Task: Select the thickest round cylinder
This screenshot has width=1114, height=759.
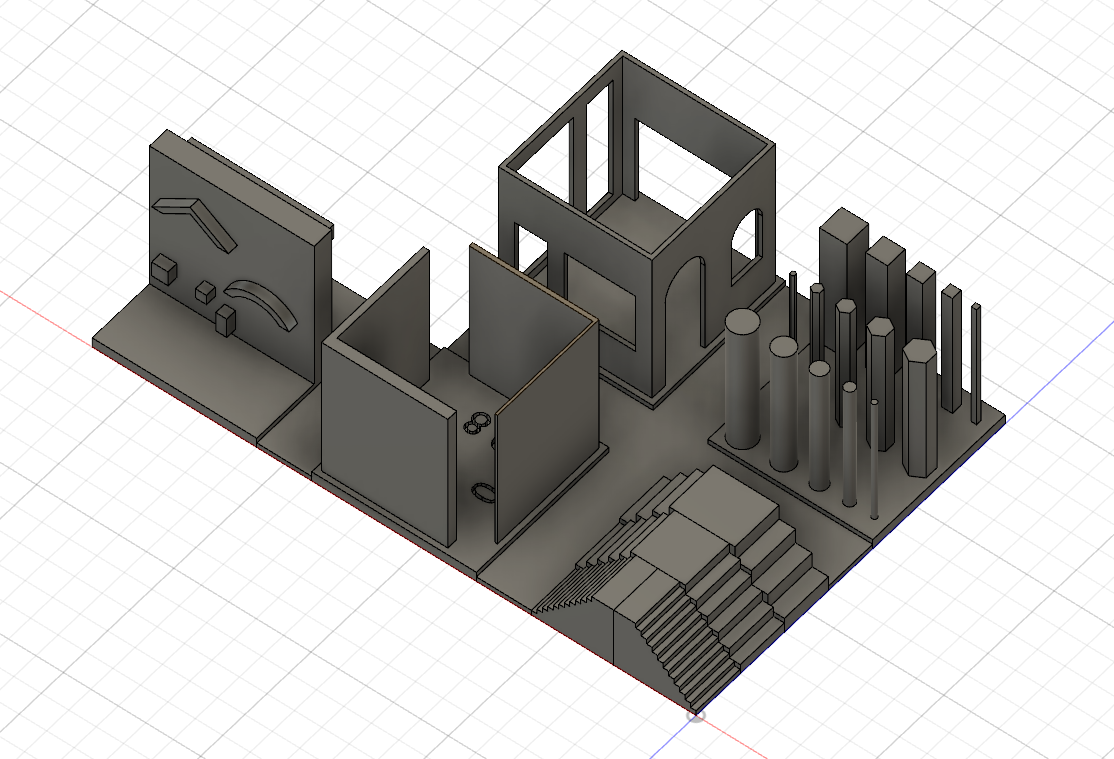Action: [743, 379]
